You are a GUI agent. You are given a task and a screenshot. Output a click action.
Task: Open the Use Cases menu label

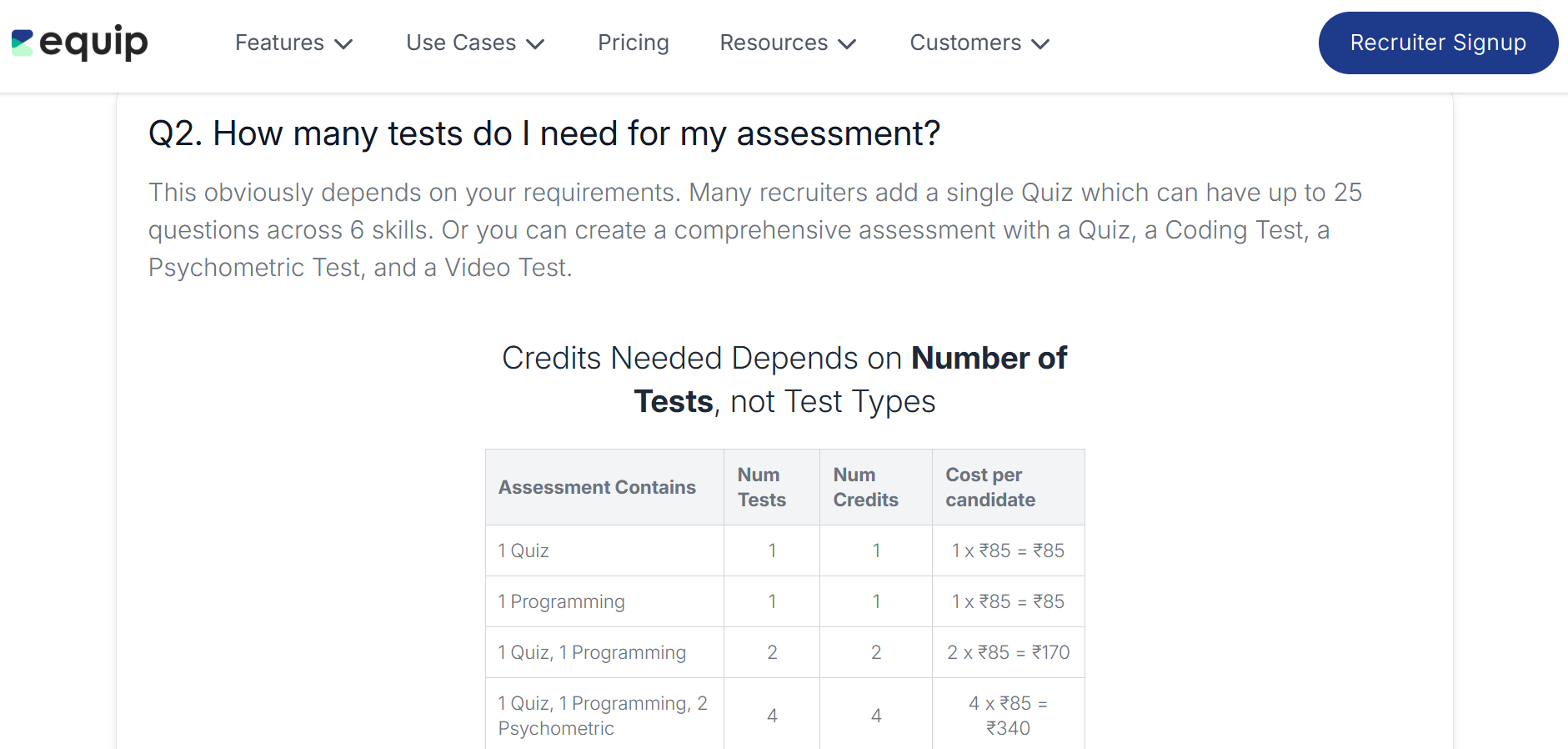click(x=461, y=43)
